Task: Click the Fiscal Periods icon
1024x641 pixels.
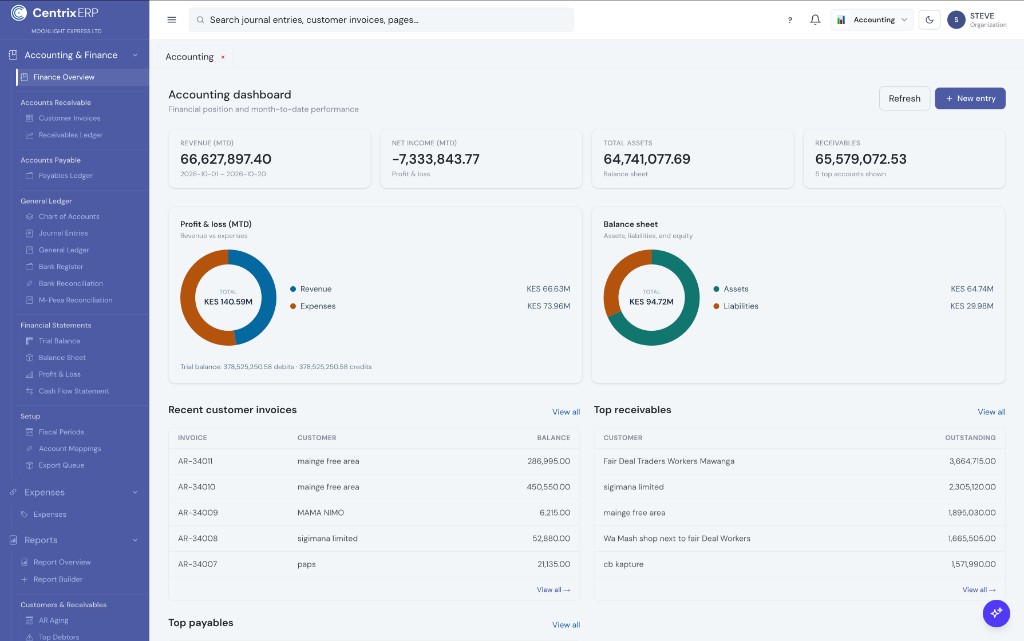Action: point(29,432)
